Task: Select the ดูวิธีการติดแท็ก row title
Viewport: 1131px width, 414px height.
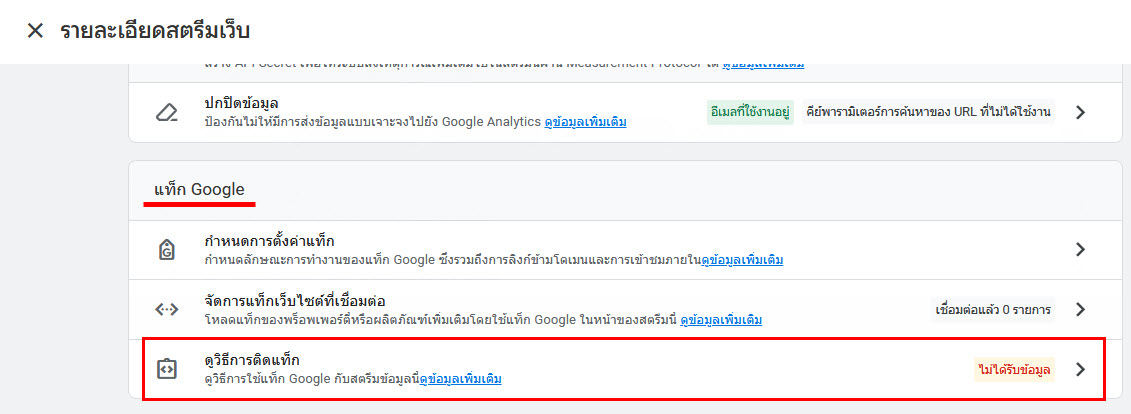Action: point(252,359)
